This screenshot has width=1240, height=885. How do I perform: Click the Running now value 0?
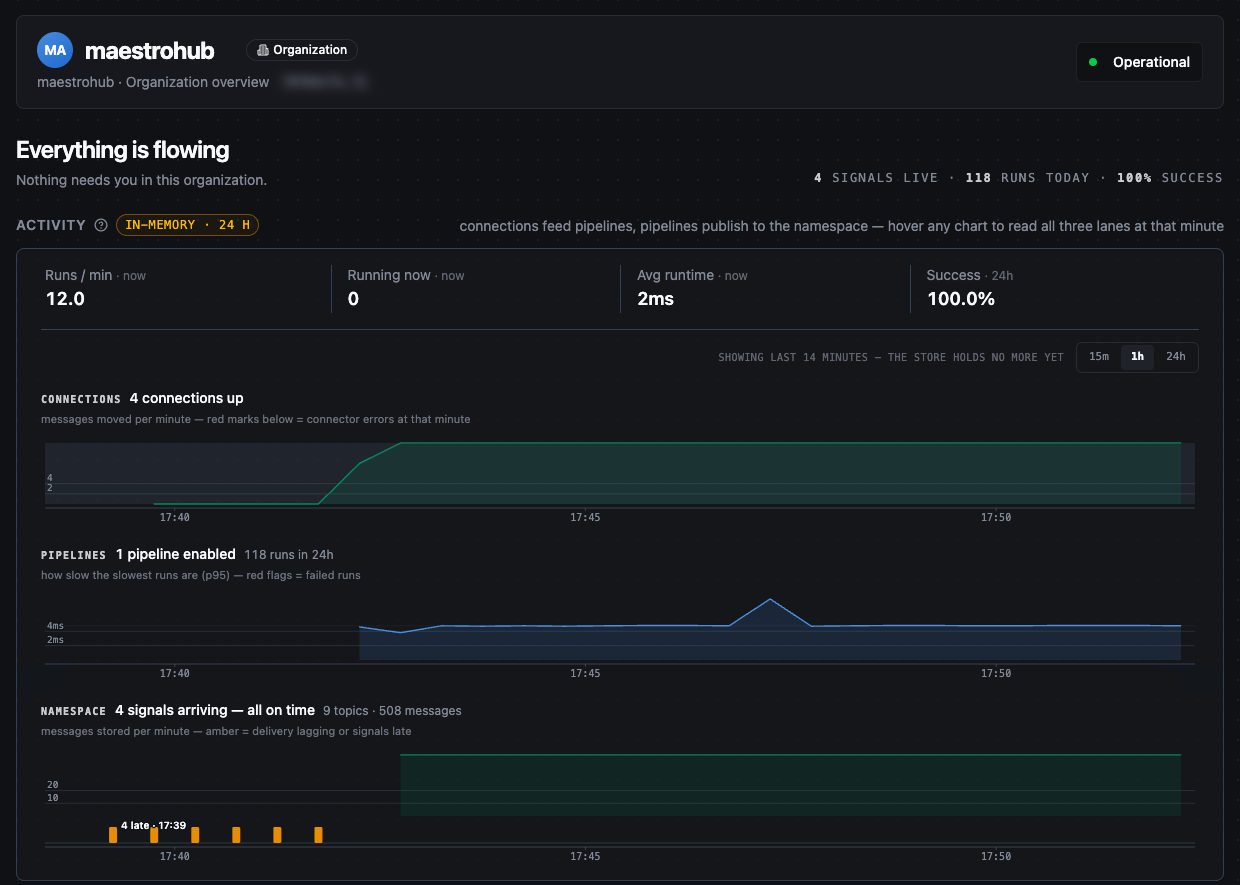[353, 299]
